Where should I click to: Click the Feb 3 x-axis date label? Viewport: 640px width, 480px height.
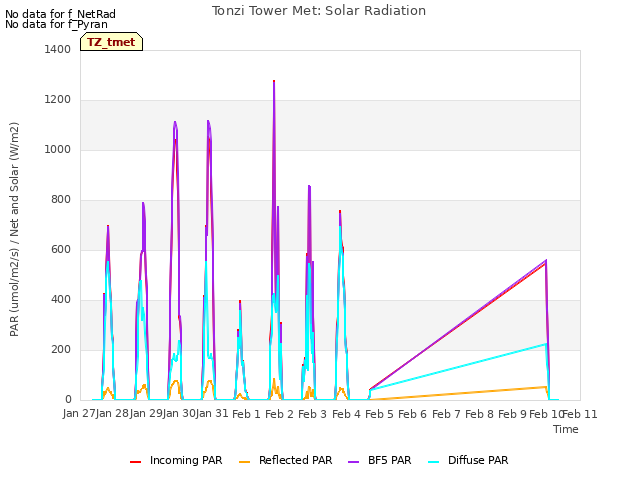[313, 414]
